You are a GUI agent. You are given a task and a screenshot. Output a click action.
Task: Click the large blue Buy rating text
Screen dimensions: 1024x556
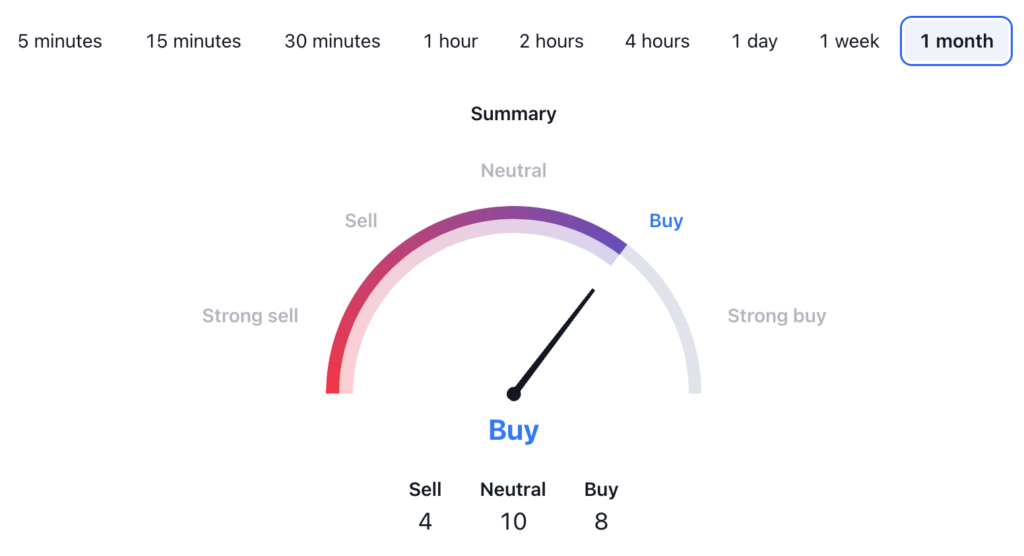(x=513, y=431)
